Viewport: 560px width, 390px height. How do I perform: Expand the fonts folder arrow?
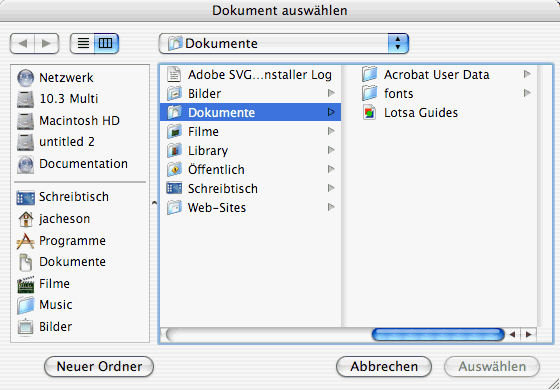click(x=527, y=93)
